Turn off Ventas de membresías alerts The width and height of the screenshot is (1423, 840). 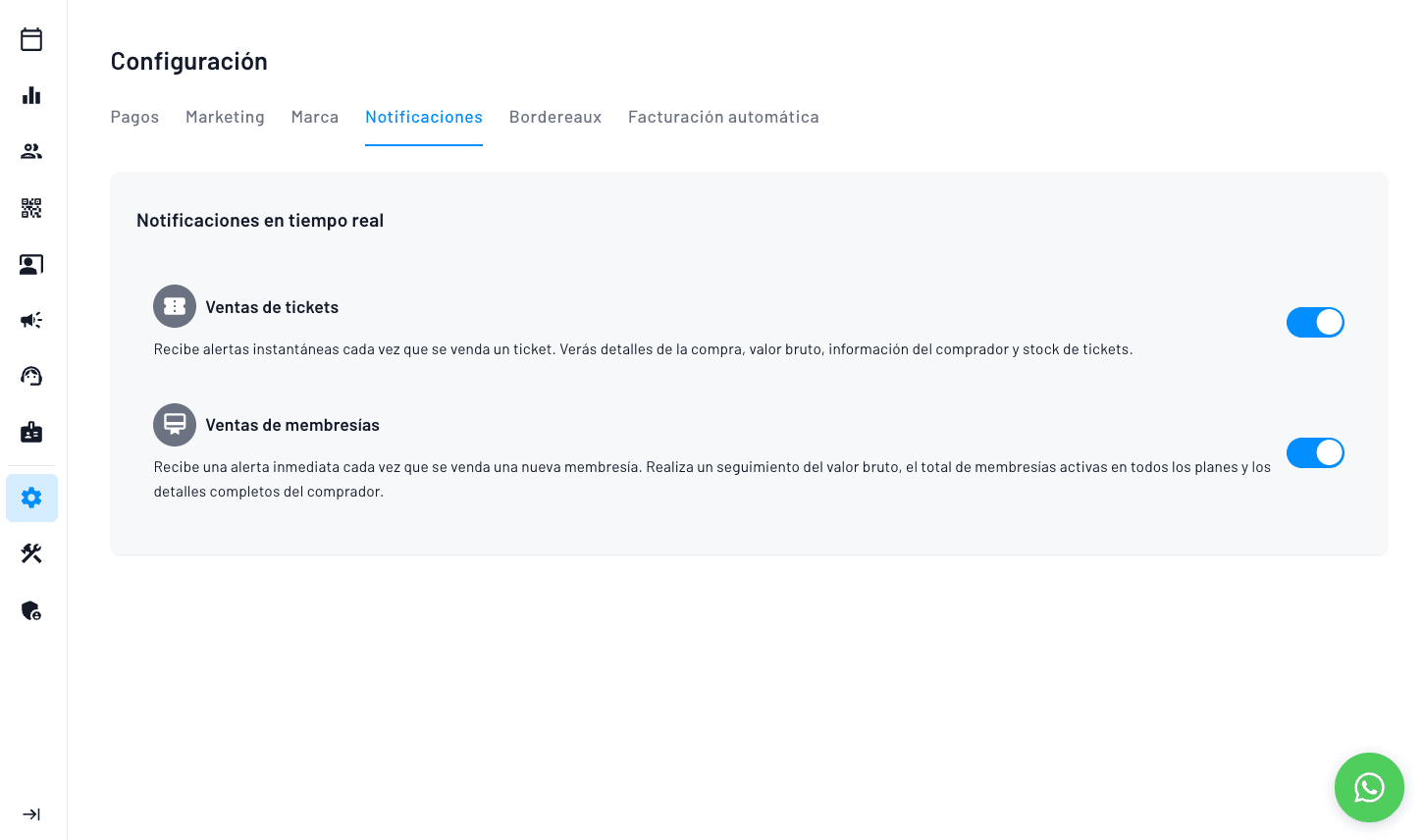coord(1315,452)
